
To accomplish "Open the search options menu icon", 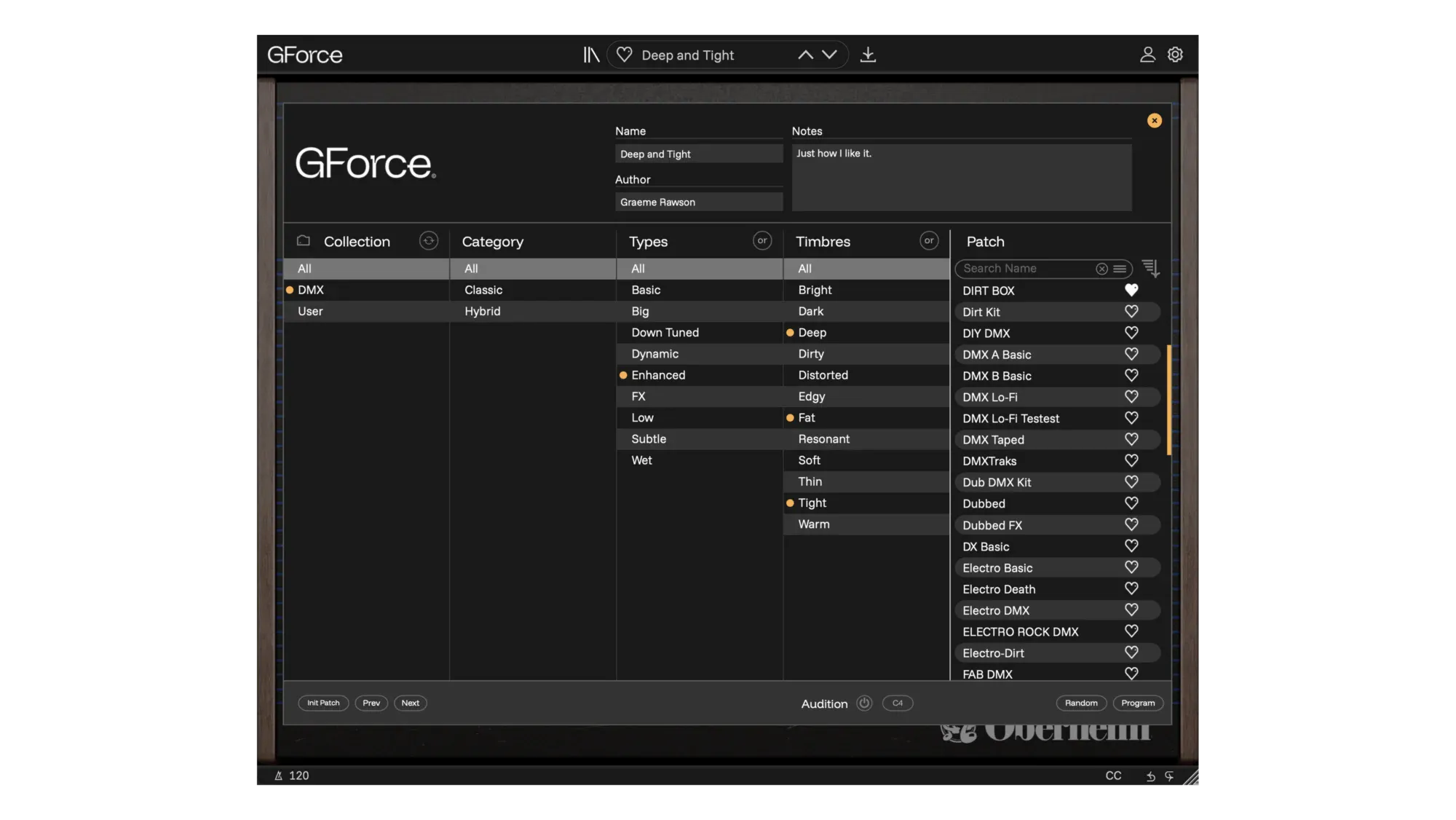I will (1120, 269).
